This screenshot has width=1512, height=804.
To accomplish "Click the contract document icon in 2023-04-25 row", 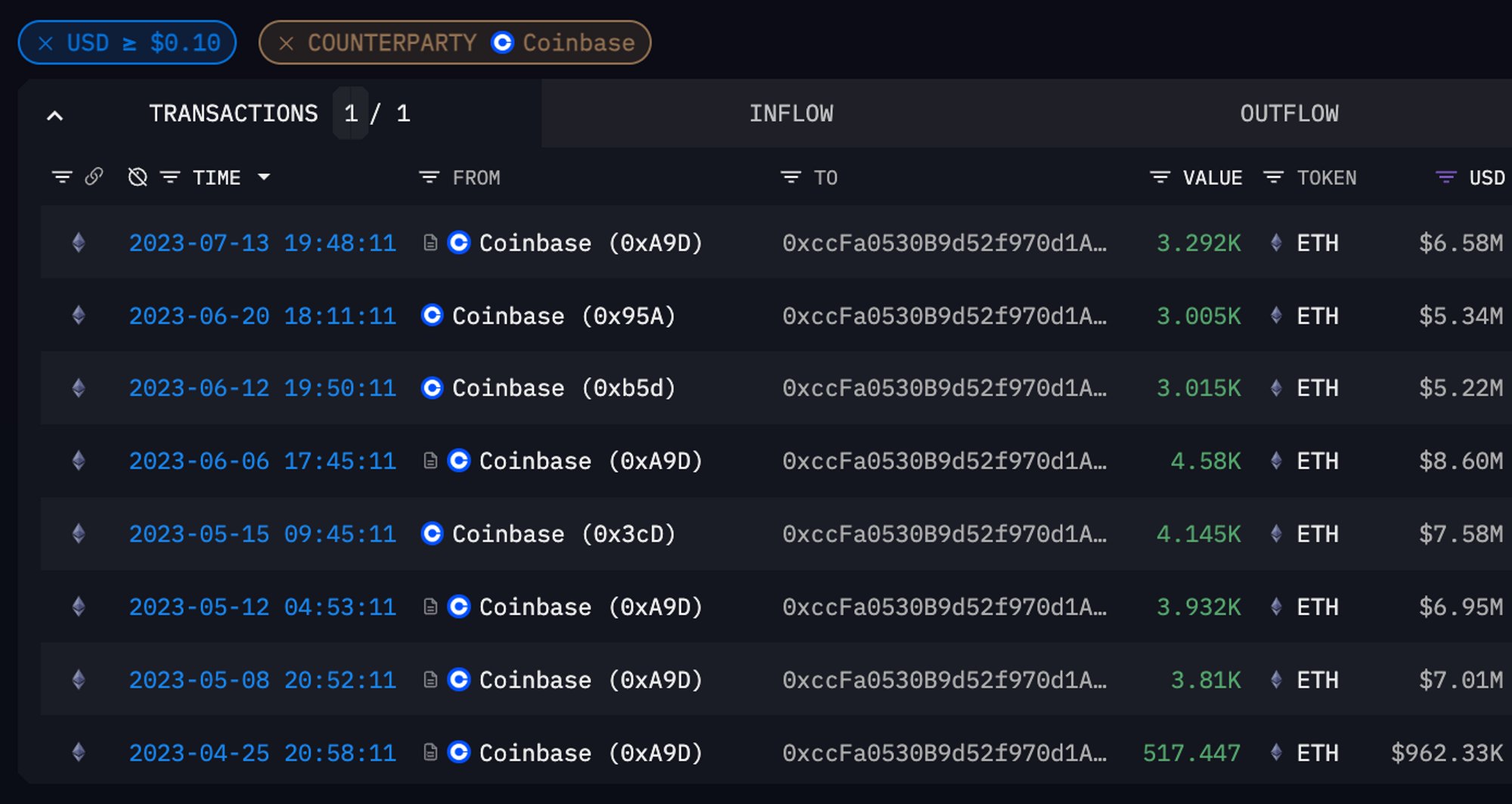I will [x=430, y=753].
